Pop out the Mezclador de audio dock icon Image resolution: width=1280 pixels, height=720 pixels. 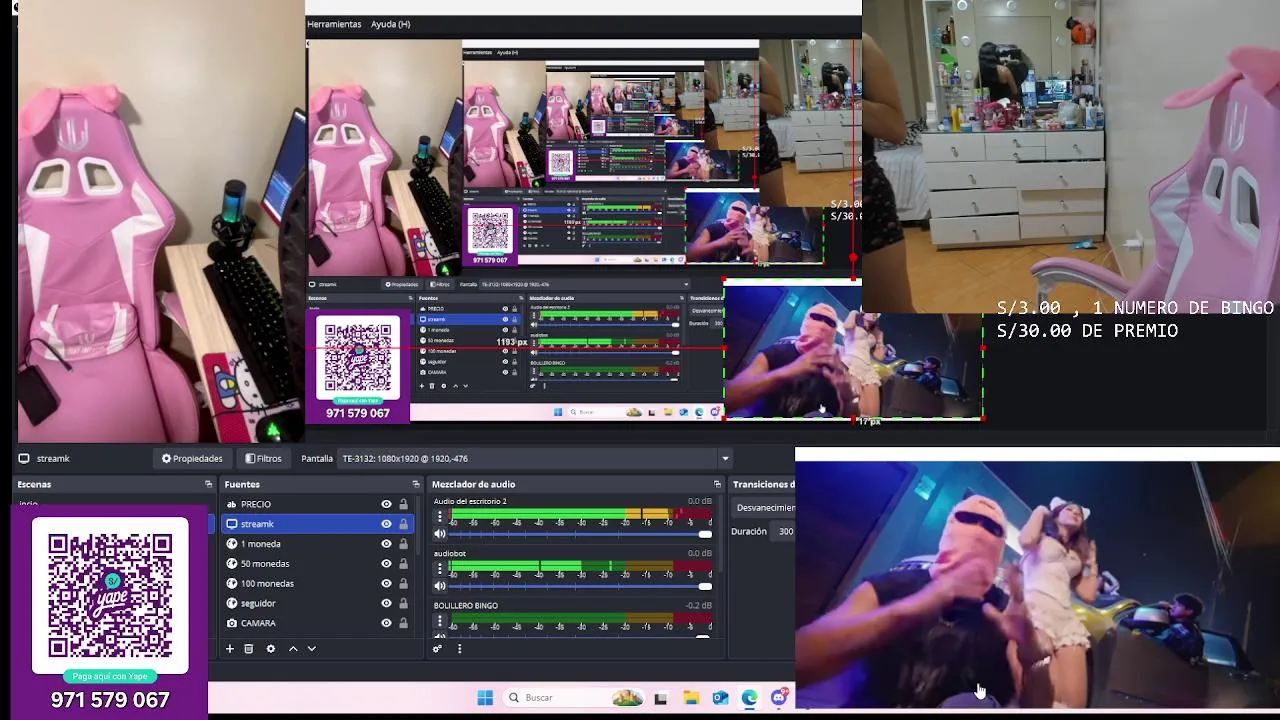717,484
